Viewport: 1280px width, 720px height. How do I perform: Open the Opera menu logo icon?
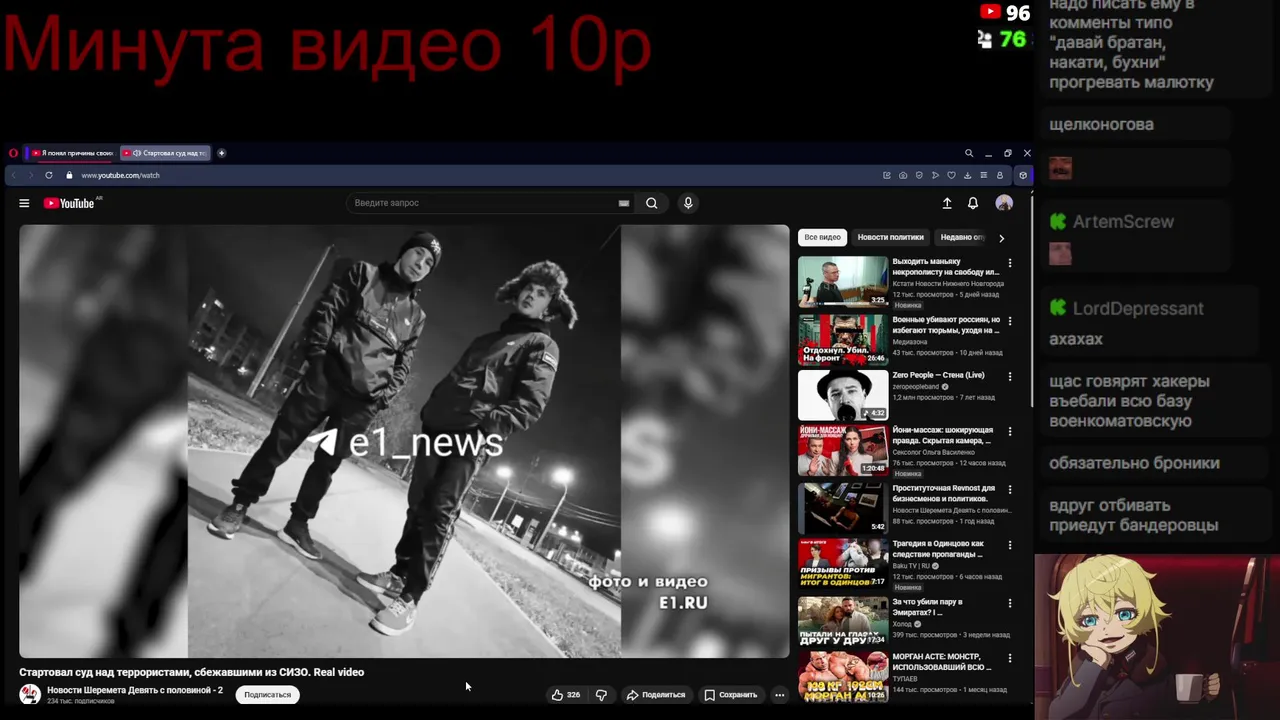pyautogui.click(x=13, y=153)
